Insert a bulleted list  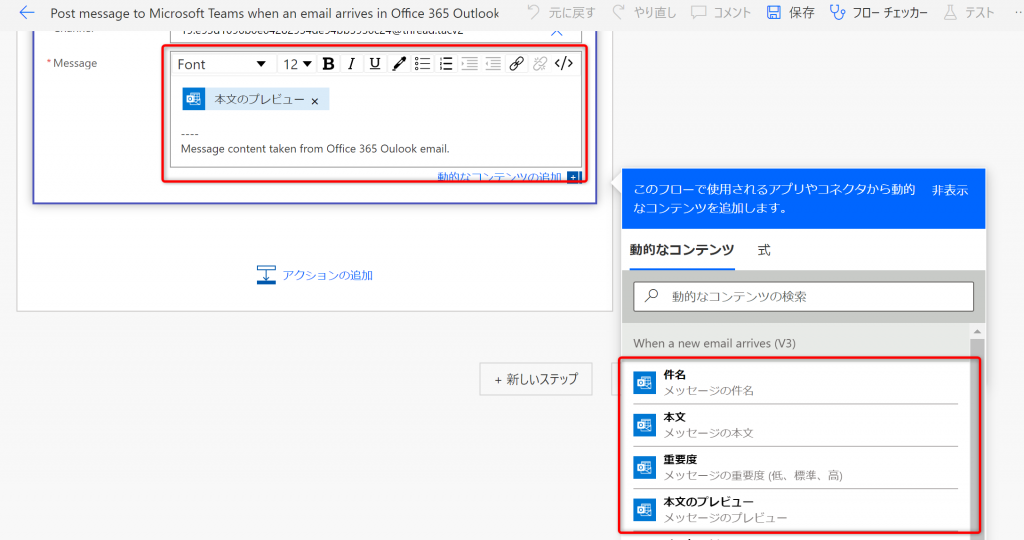coord(423,64)
